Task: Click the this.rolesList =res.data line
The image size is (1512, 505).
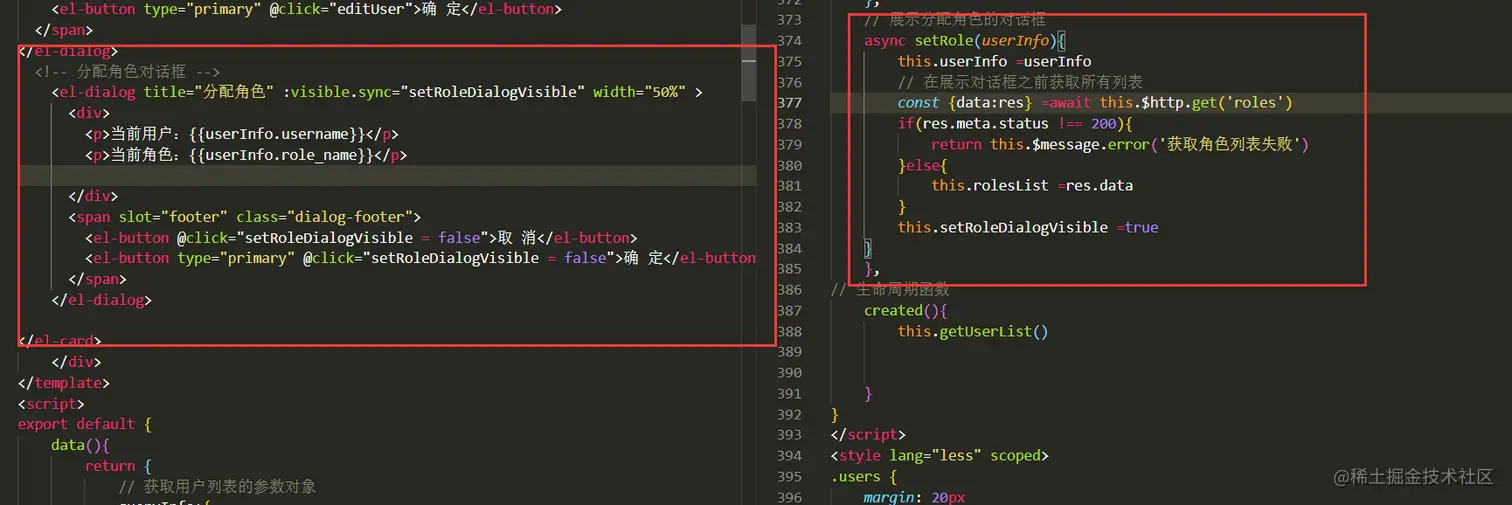Action: (x=1032, y=186)
